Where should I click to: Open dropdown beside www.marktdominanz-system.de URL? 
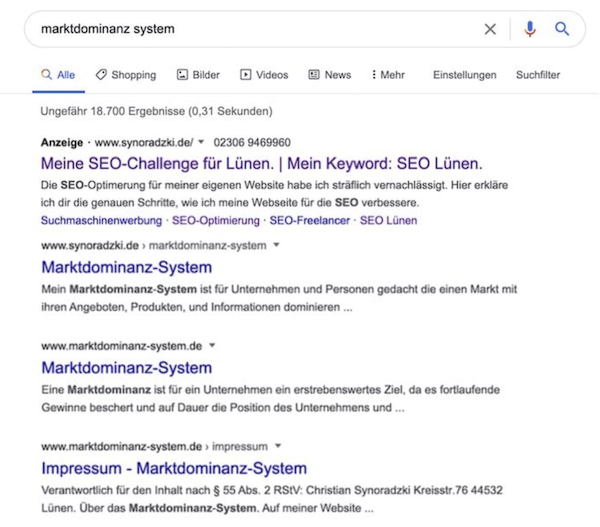(212, 346)
